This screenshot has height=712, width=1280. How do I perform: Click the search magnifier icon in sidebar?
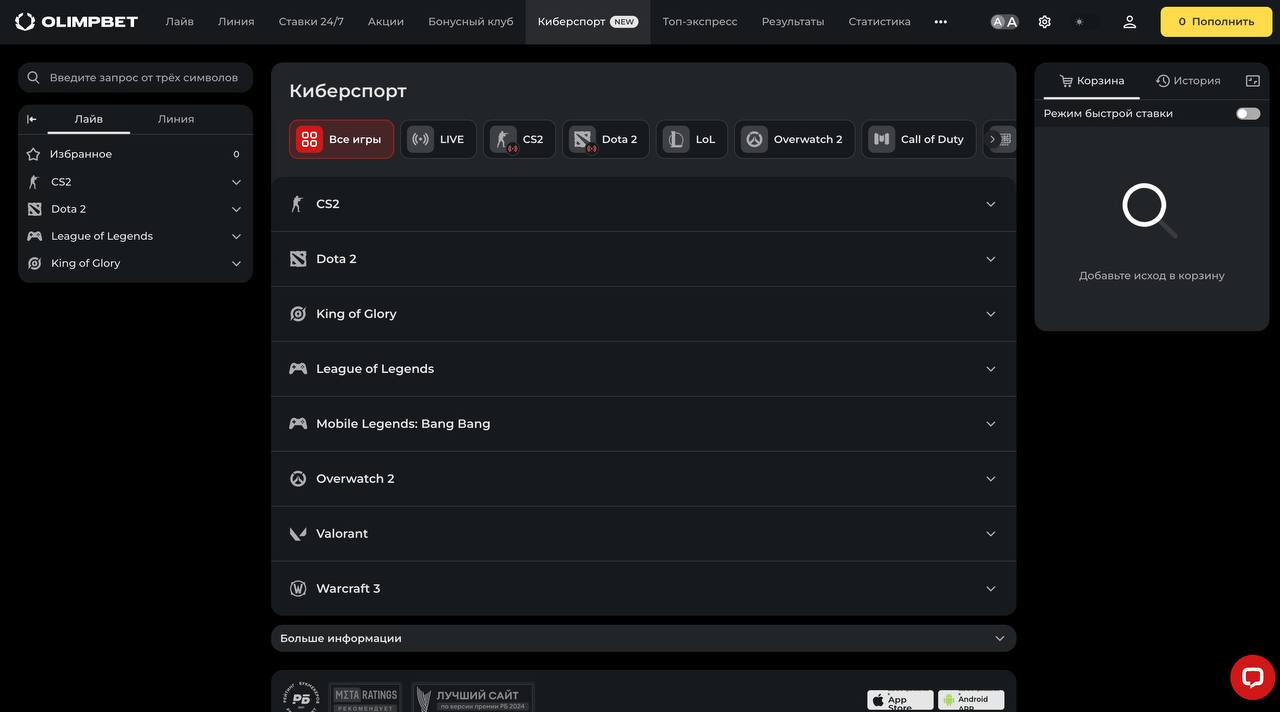tap(33, 77)
